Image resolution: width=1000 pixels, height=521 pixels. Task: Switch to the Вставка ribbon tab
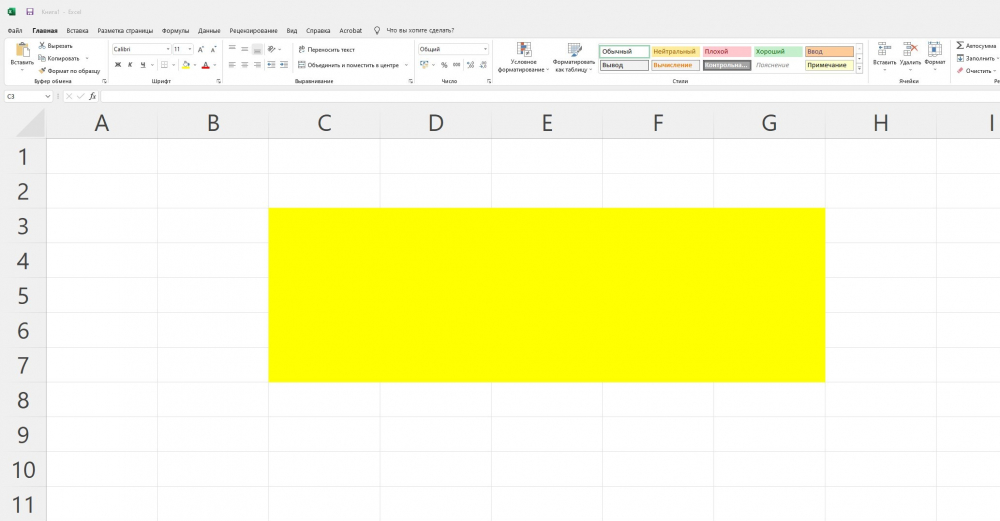pyautogui.click(x=77, y=31)
